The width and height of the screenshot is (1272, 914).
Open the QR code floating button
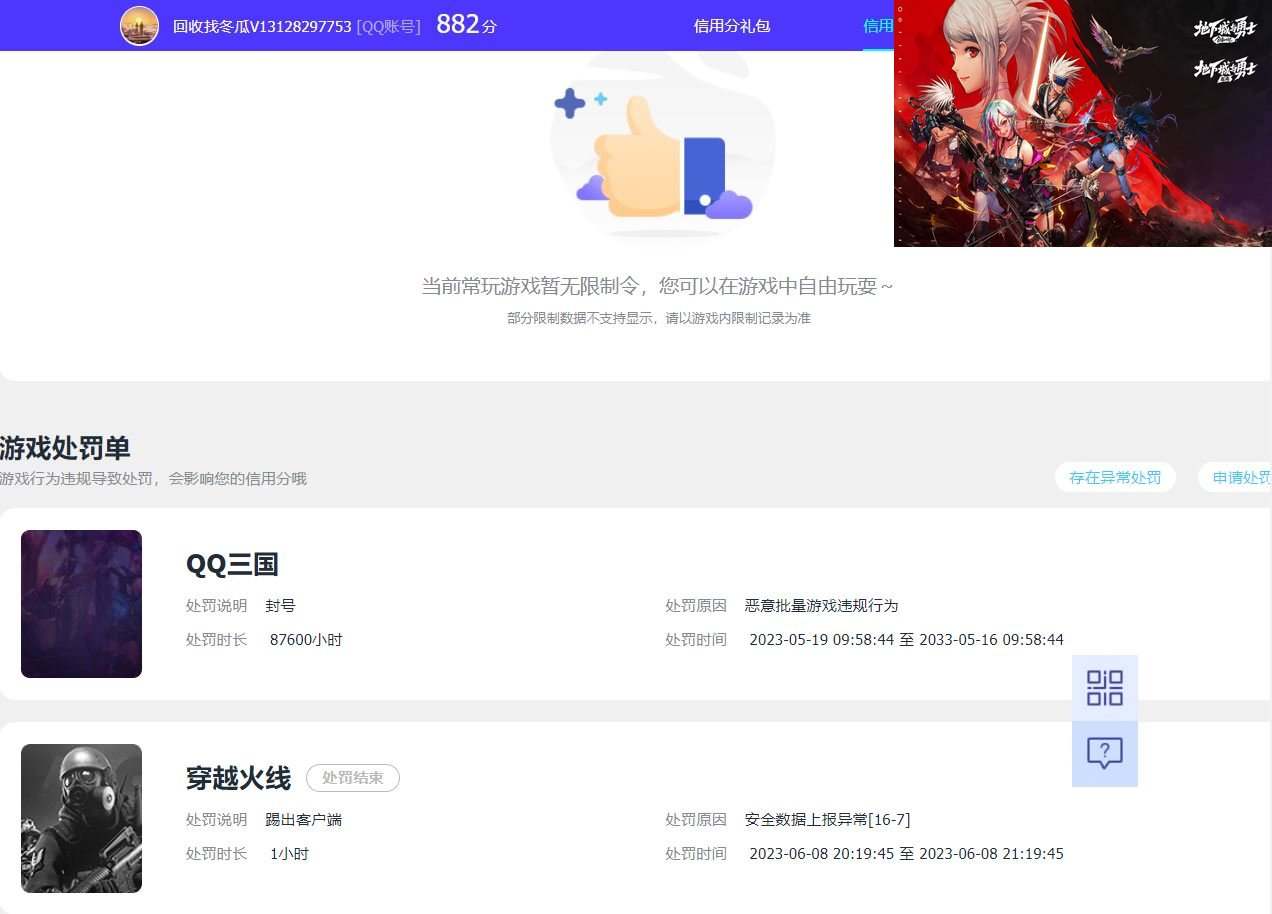pyautogui.click(x=1105, y=688)
